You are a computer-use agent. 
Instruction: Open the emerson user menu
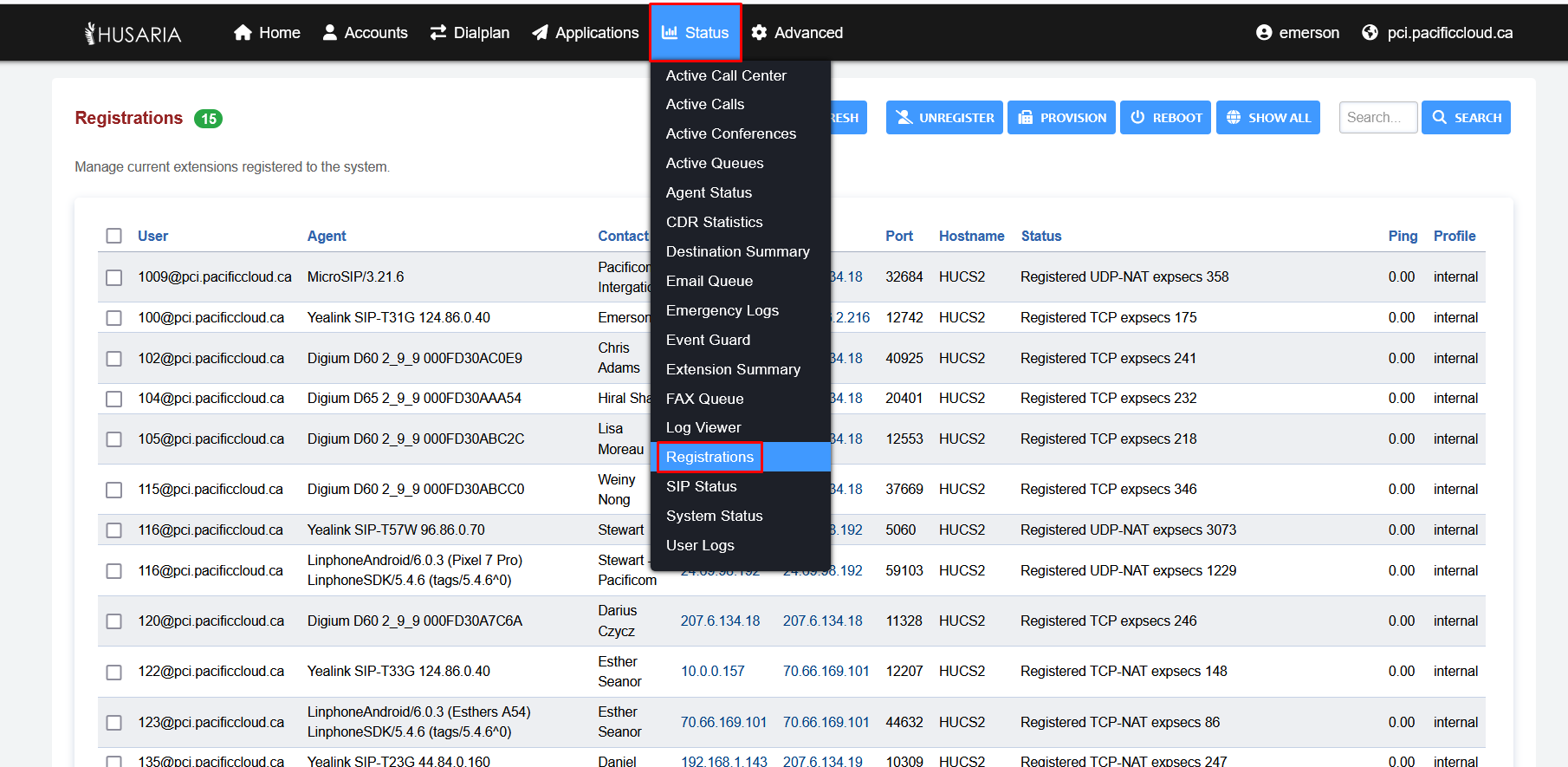tap(1298, 33)
